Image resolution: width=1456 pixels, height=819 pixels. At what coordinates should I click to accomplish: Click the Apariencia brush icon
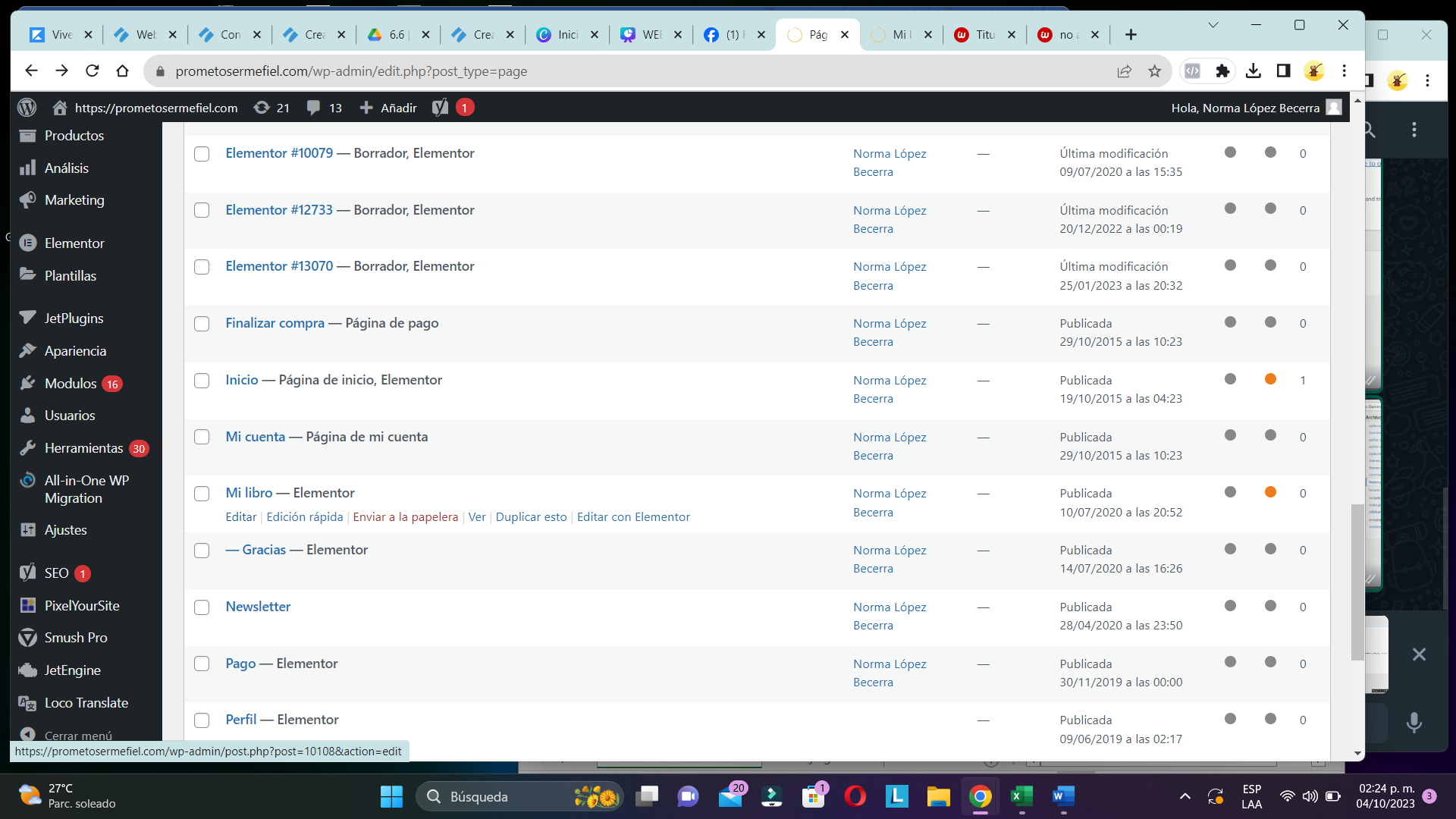click(x=28, y=351)
